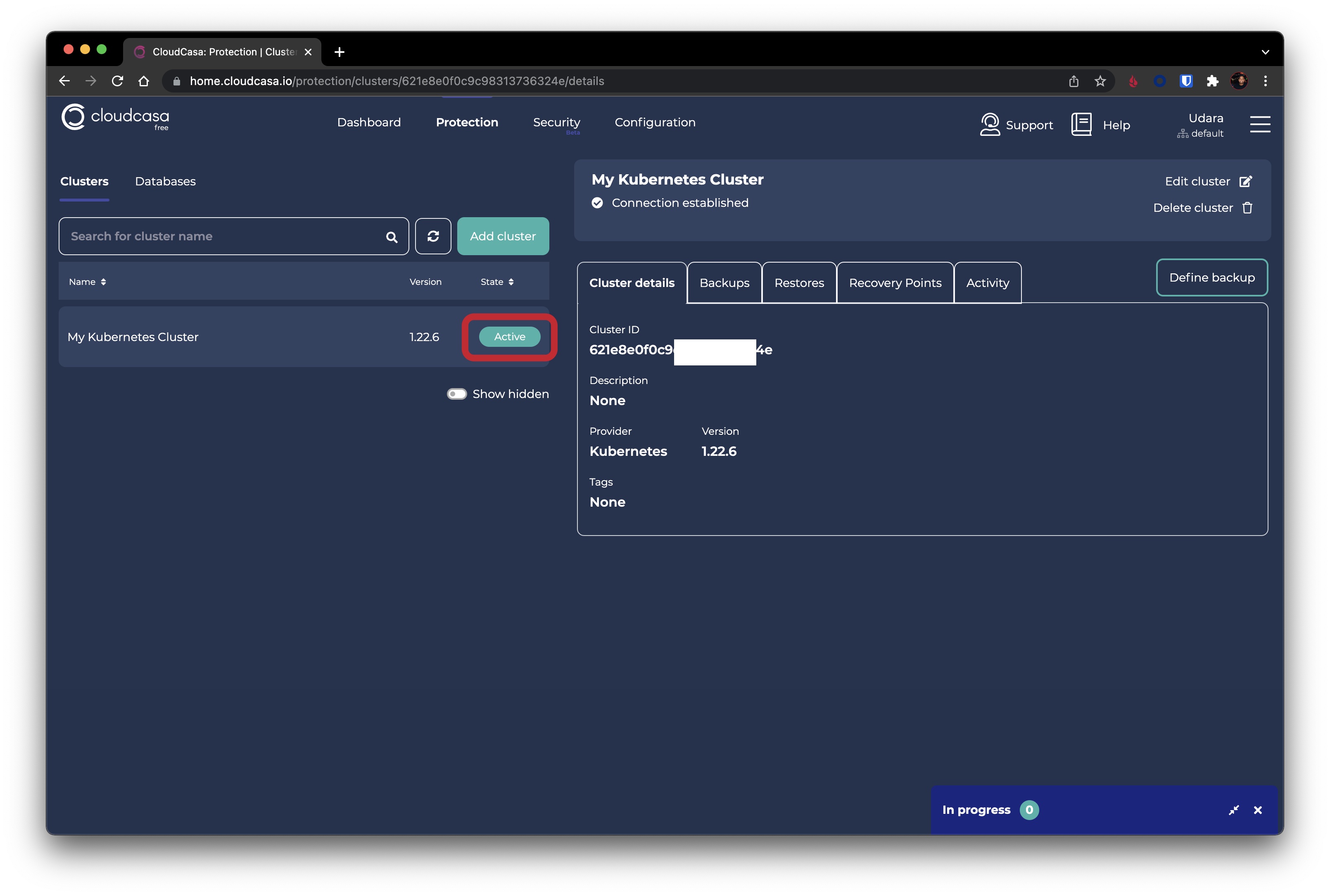Sort clusters by Name column
The width and height of the screenshot is (1330, 896).
[x=88, y=282]
